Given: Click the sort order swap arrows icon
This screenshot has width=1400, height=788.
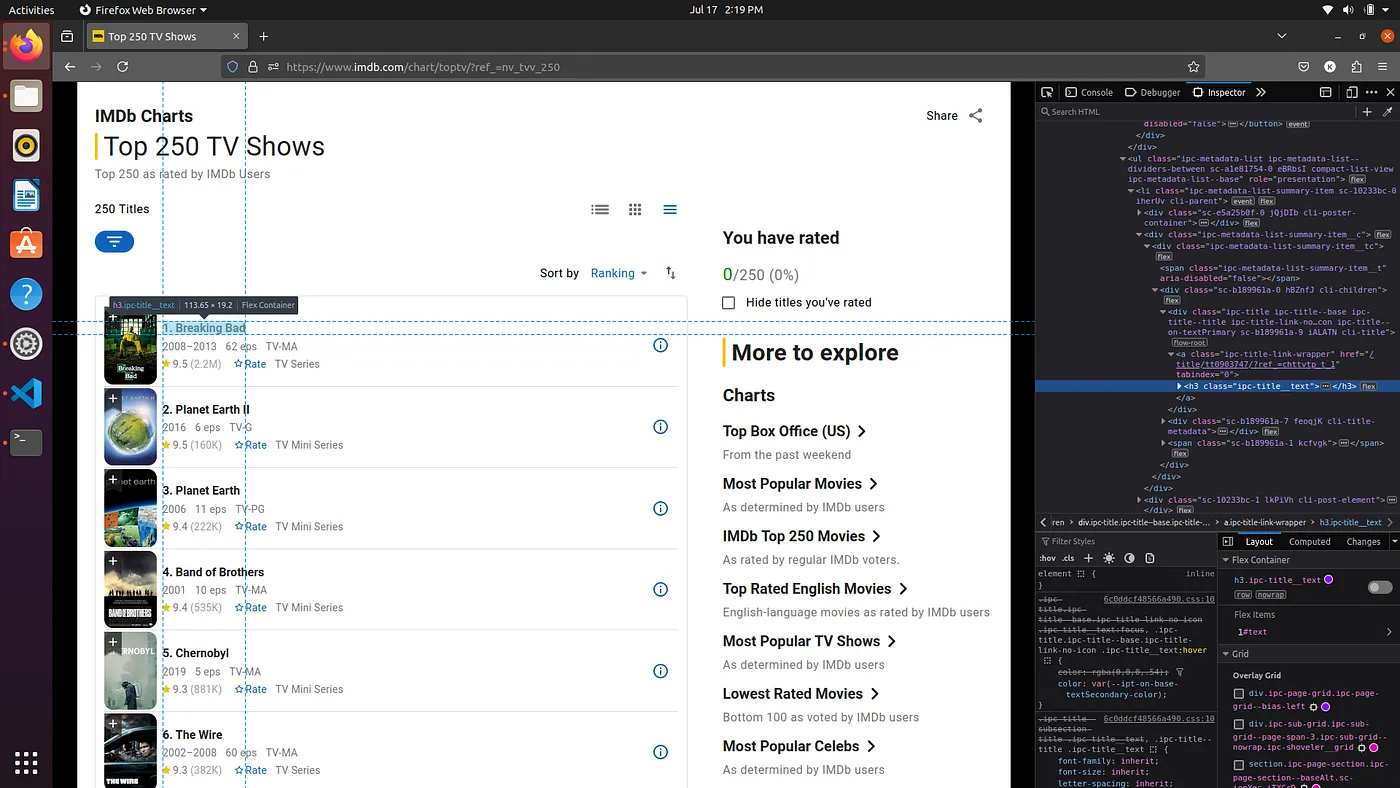Looking at the screenshot, I should pos(671,273).
